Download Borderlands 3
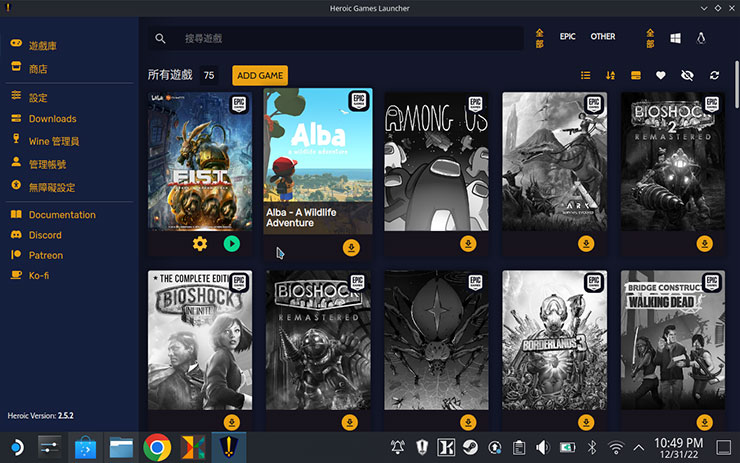Viewport: 740px width, 463px height. point(586,422)
